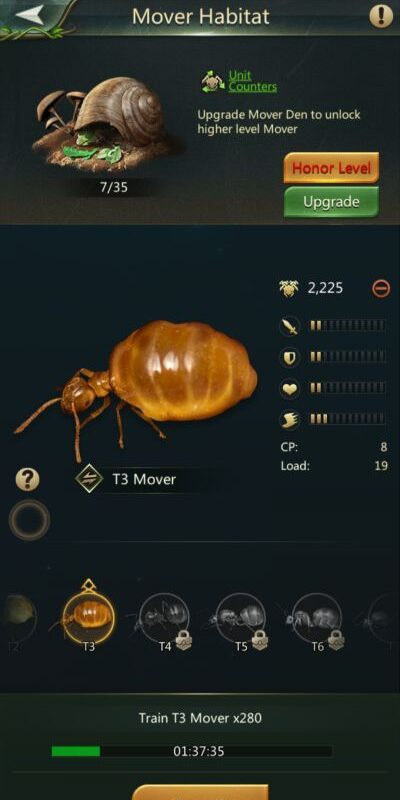The image size is (400, 800).
Task: Tap the empty ring slot below help
Action: 29,520
